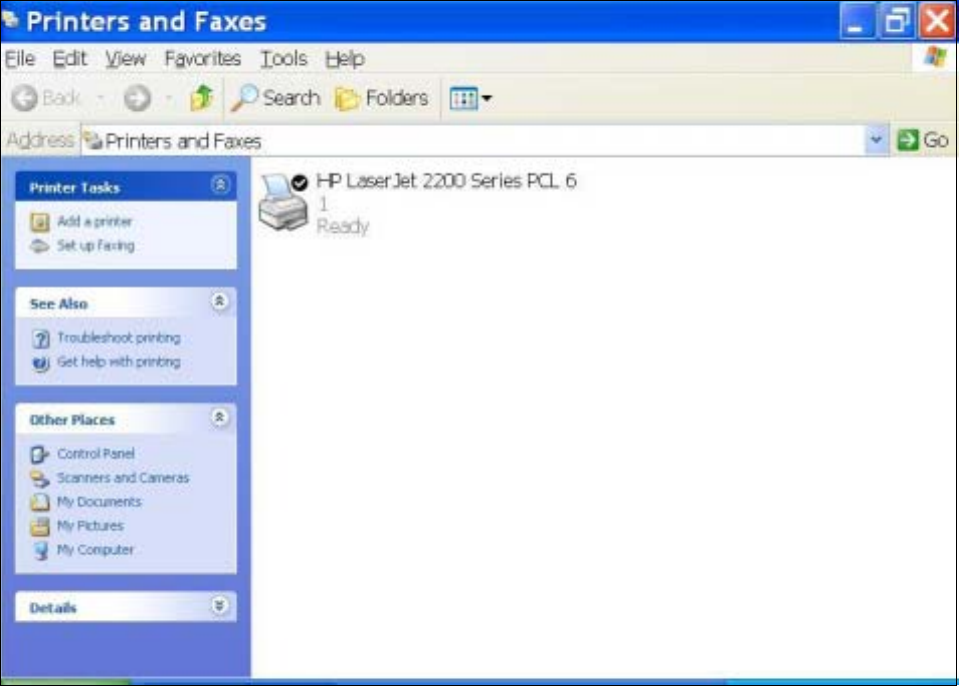The height and width of the screenshot is (686, 959).
Task: Click the Go button
Action: tap(923, 140)
